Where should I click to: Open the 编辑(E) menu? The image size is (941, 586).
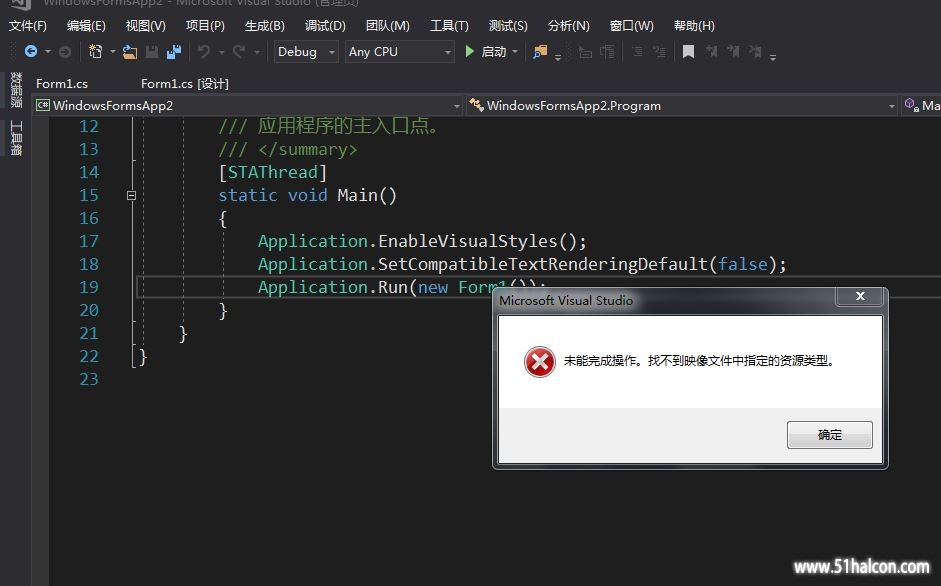tap(86, 26)
